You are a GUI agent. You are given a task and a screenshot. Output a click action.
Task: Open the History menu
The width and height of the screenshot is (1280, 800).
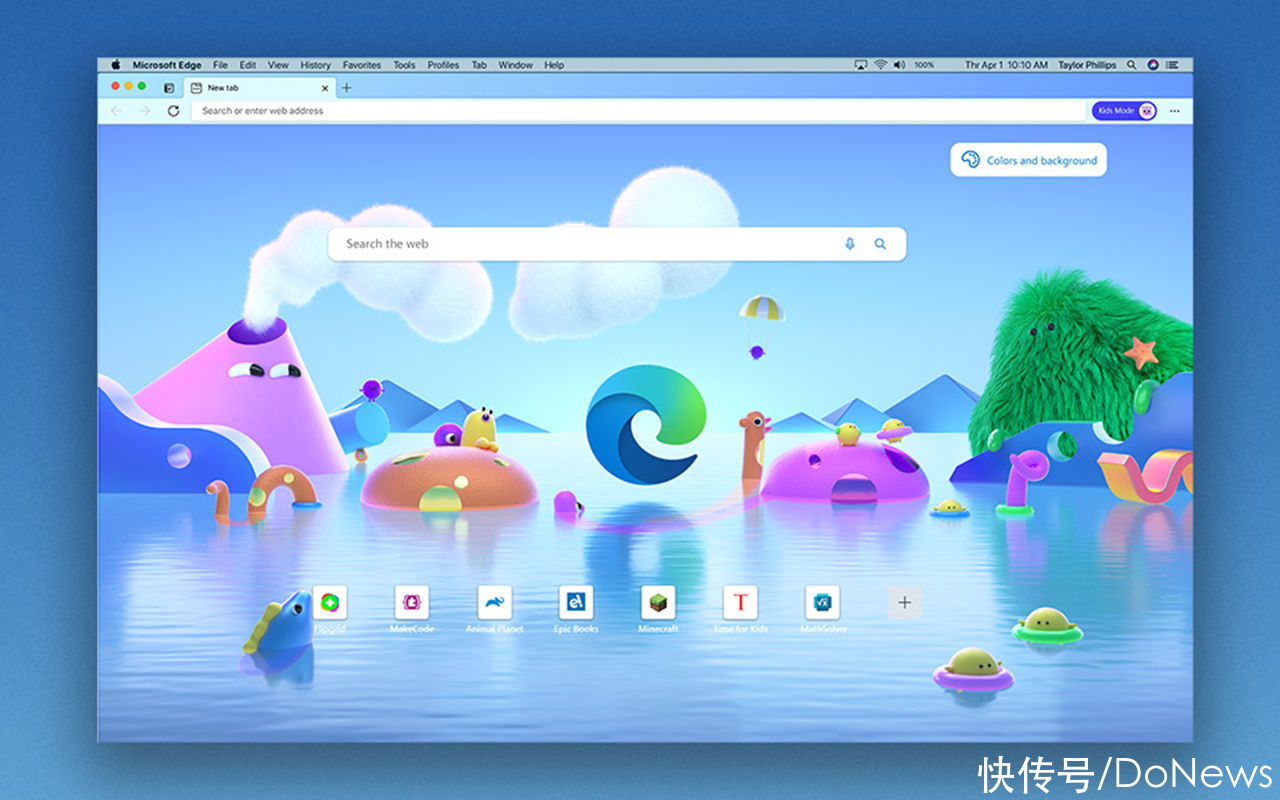[x=316, y=65]
